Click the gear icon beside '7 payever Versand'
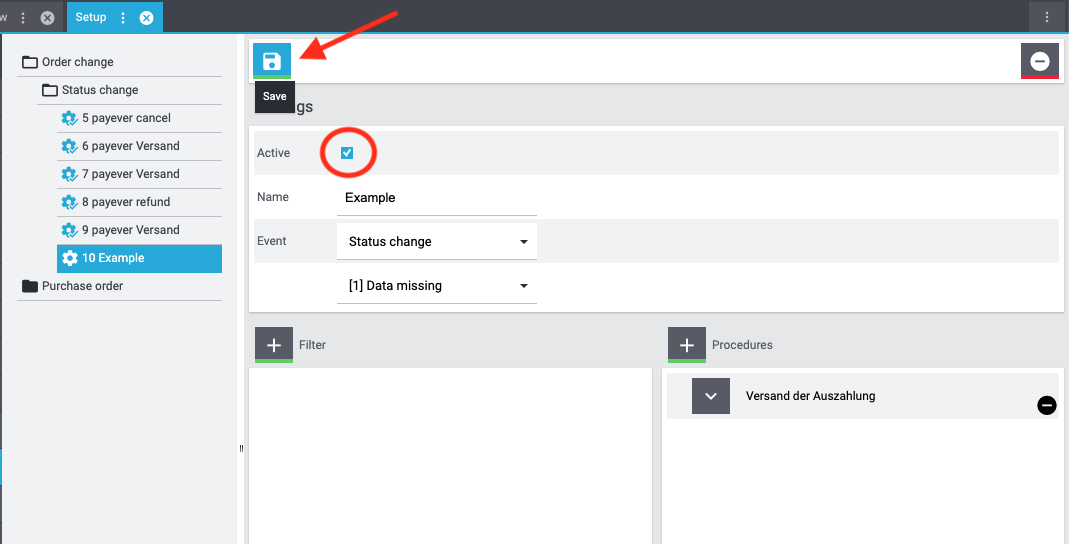The image size is (1069, 544). point(69,174)
